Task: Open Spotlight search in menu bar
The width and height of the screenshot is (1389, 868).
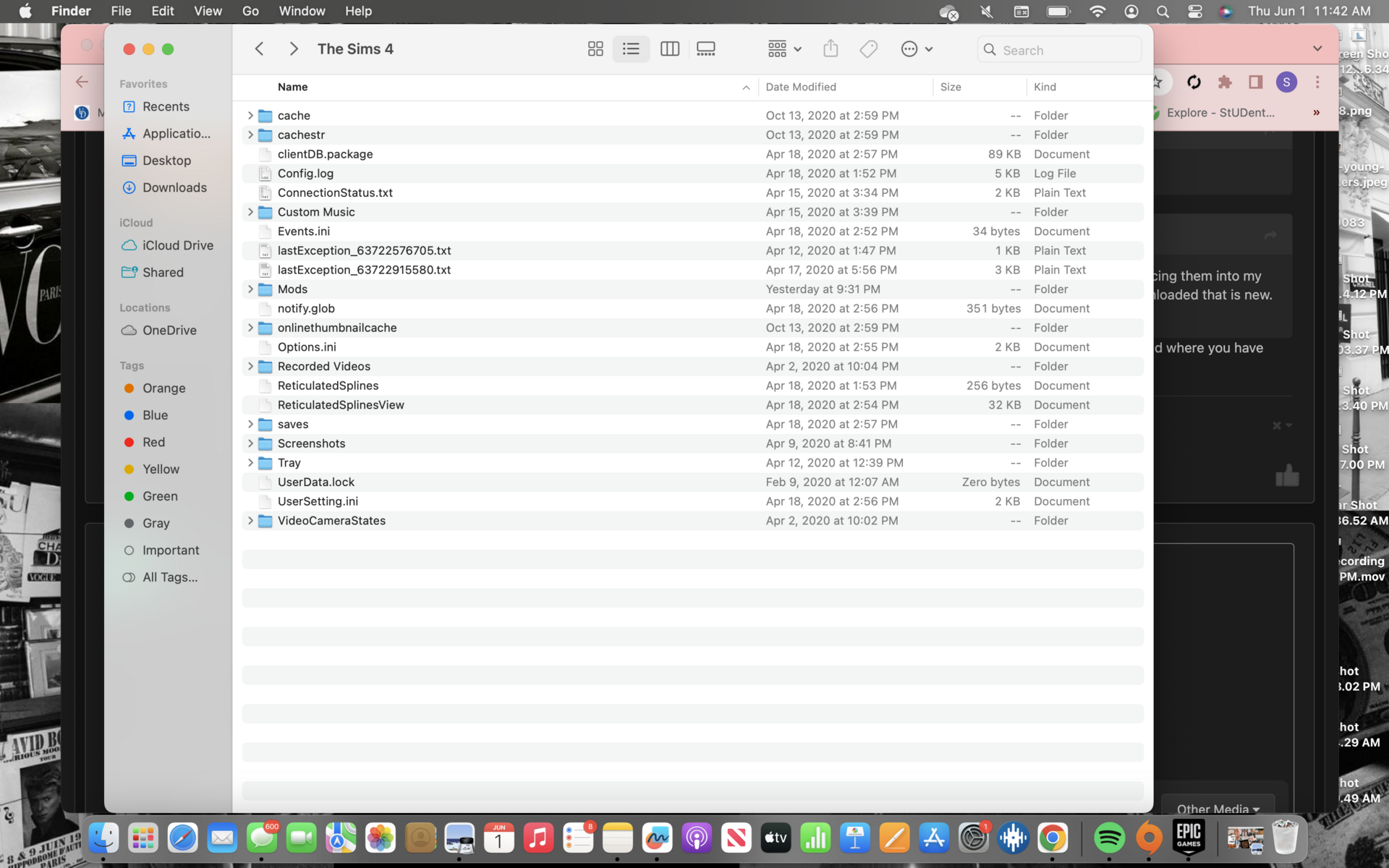Action: (1163, 12)
